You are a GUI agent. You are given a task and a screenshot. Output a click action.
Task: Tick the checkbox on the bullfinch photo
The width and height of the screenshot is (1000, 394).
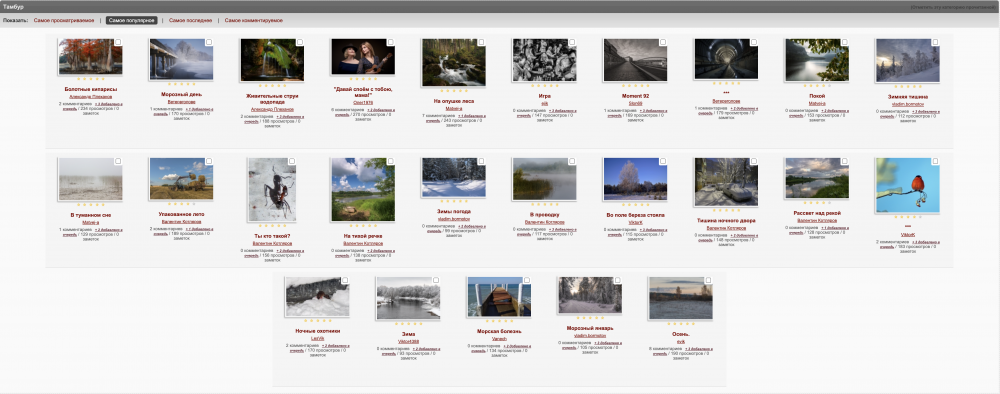[x=936, y=161]
